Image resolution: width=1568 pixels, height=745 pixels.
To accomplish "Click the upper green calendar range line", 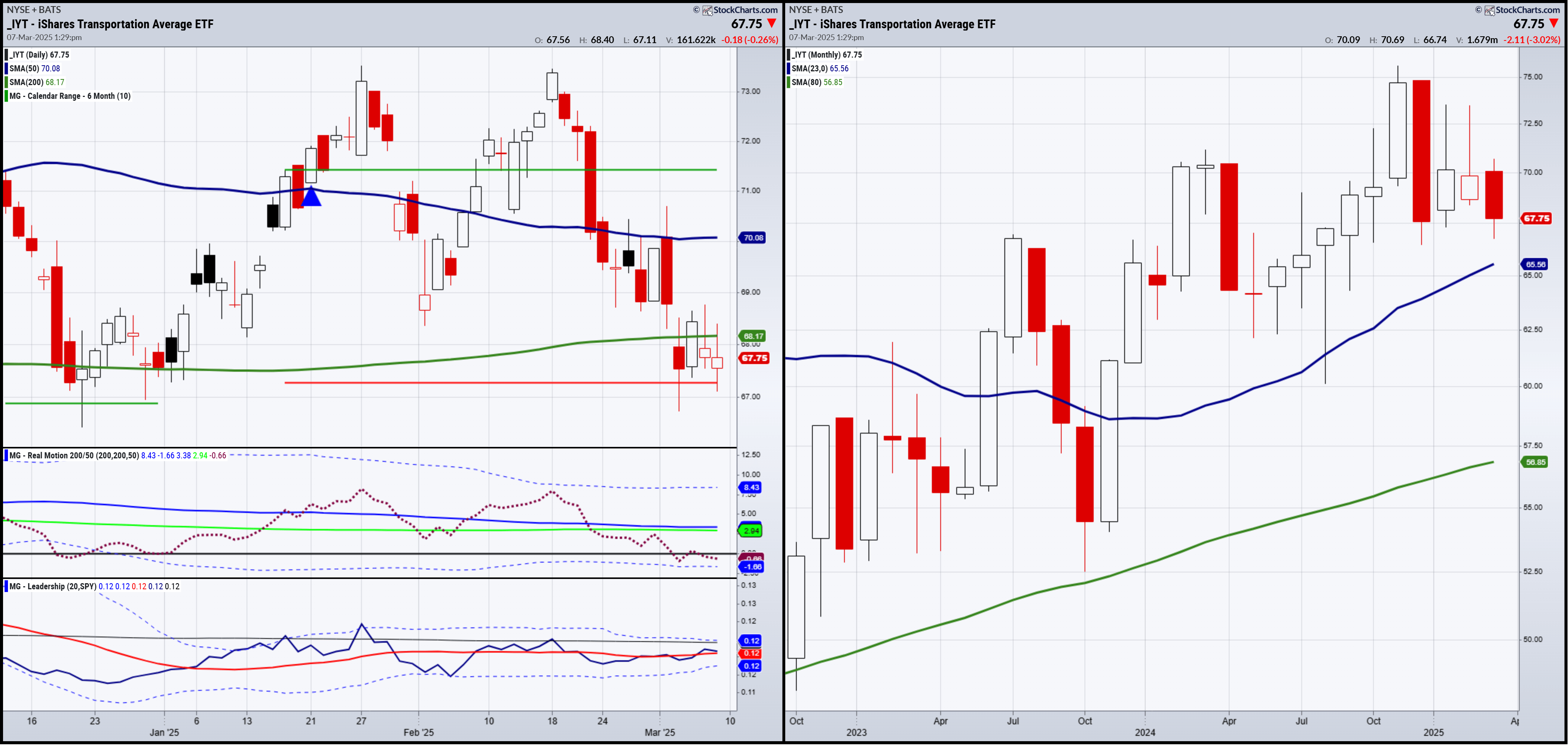I will point(500,170).
